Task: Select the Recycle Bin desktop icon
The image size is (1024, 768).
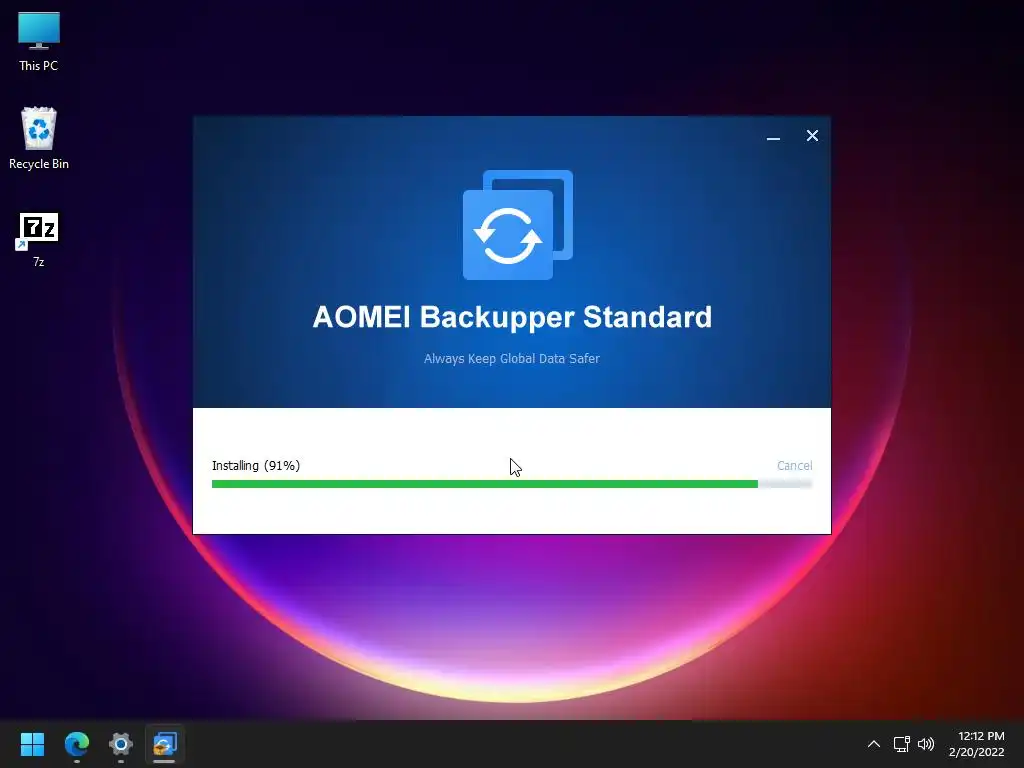Action: (x=39, y=138)
